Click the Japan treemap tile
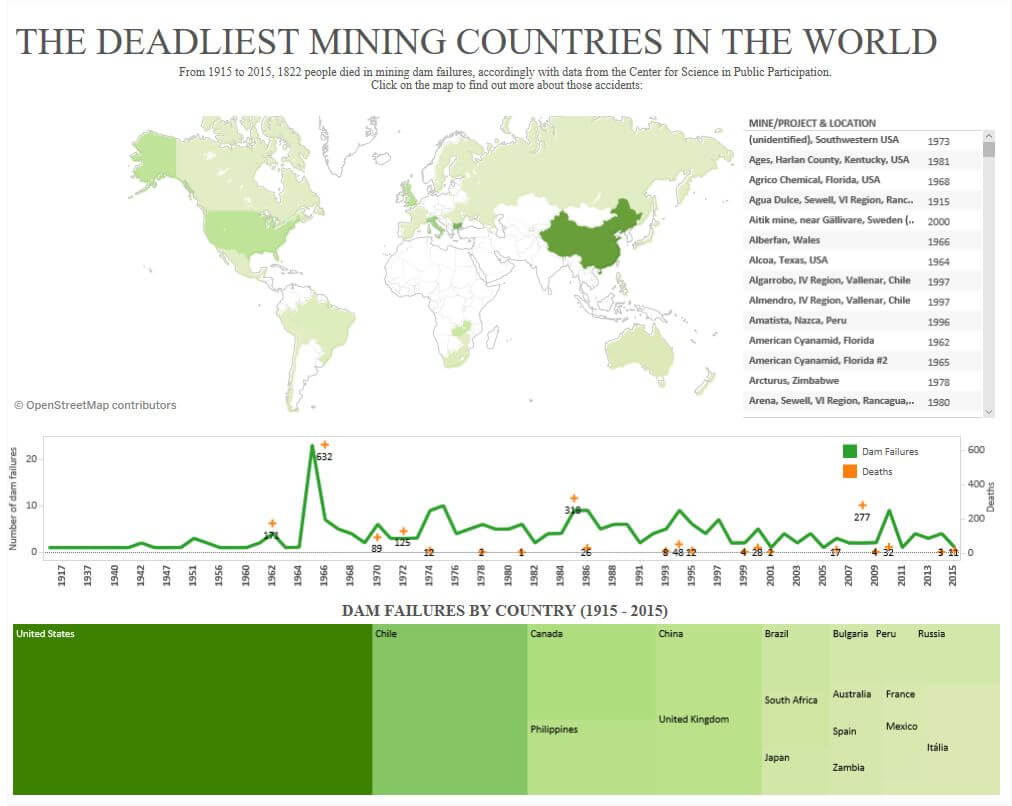 (x=794, y=771)
